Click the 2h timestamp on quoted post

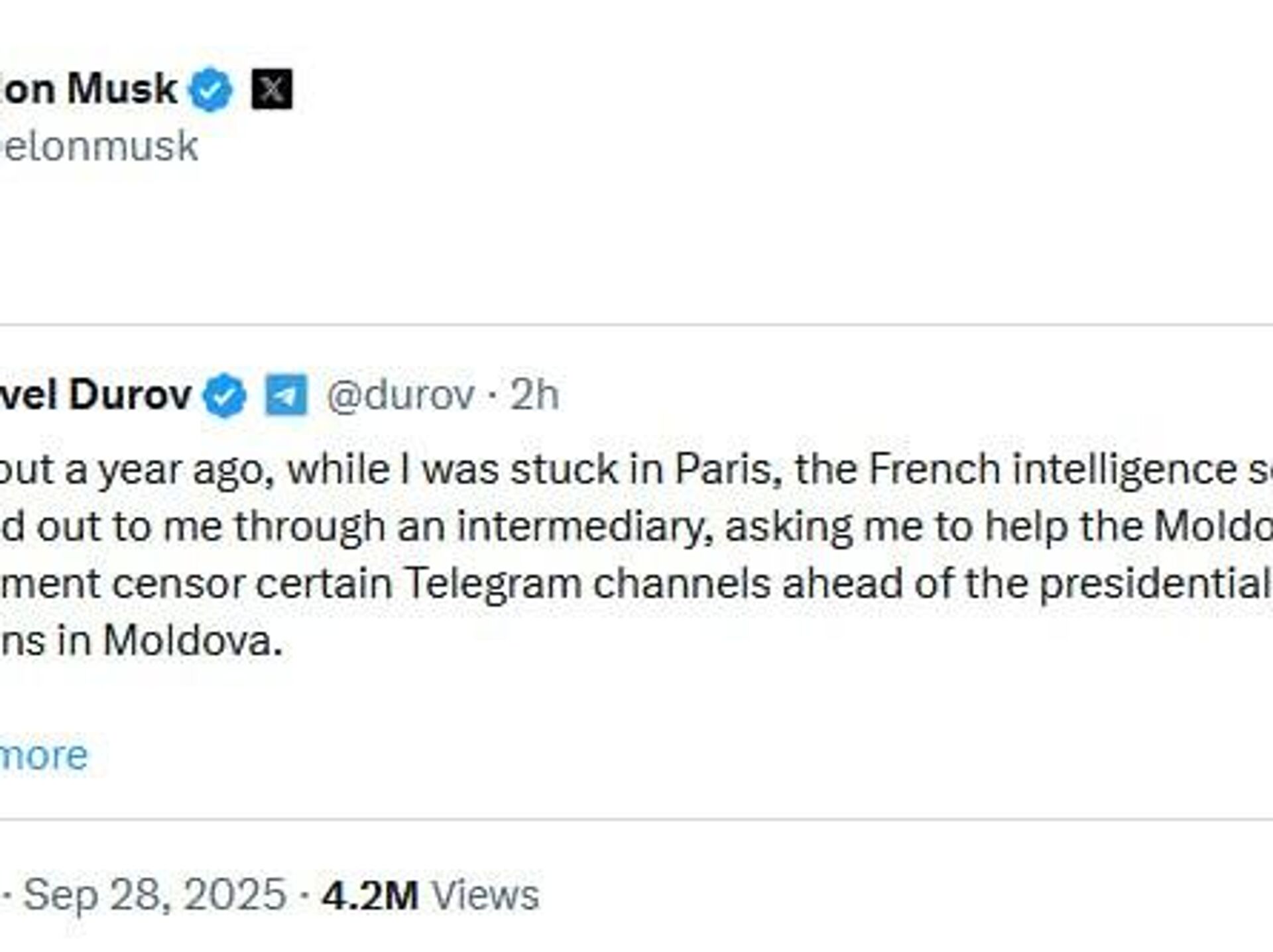(x=534, y=395)
